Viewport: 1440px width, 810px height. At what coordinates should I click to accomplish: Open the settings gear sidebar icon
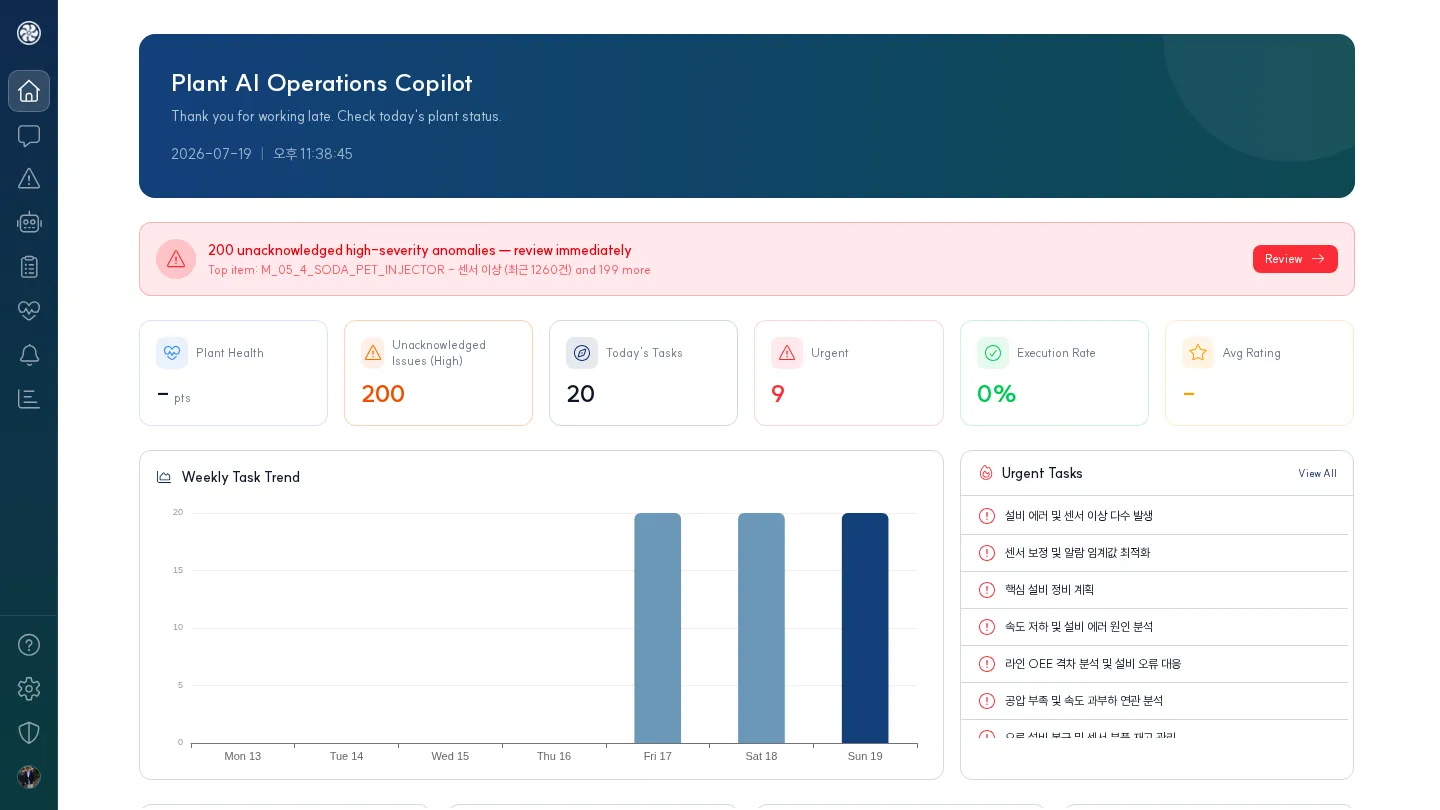[x=29, y=689]
